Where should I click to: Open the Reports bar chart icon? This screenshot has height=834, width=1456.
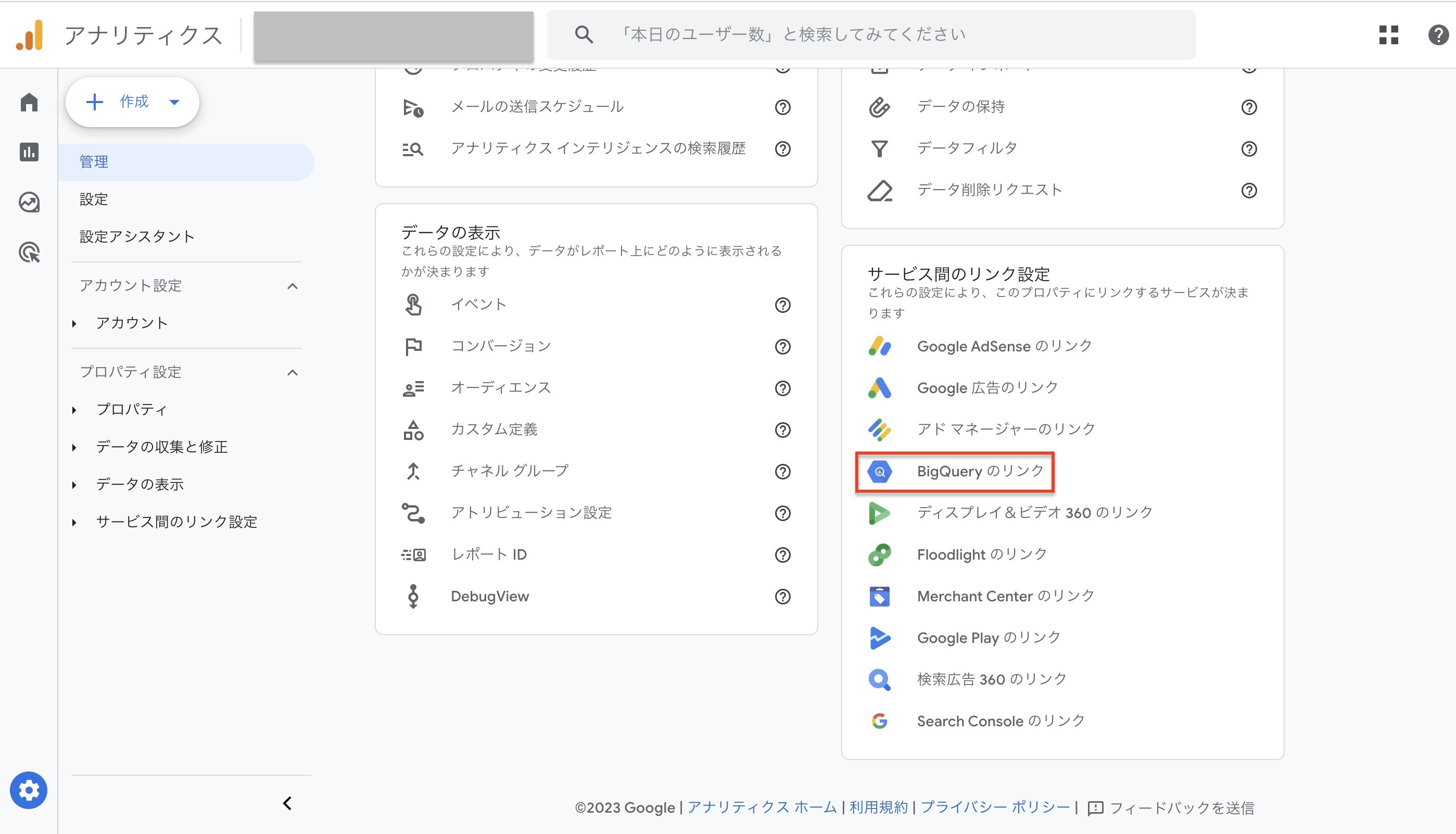pos(29,152)
